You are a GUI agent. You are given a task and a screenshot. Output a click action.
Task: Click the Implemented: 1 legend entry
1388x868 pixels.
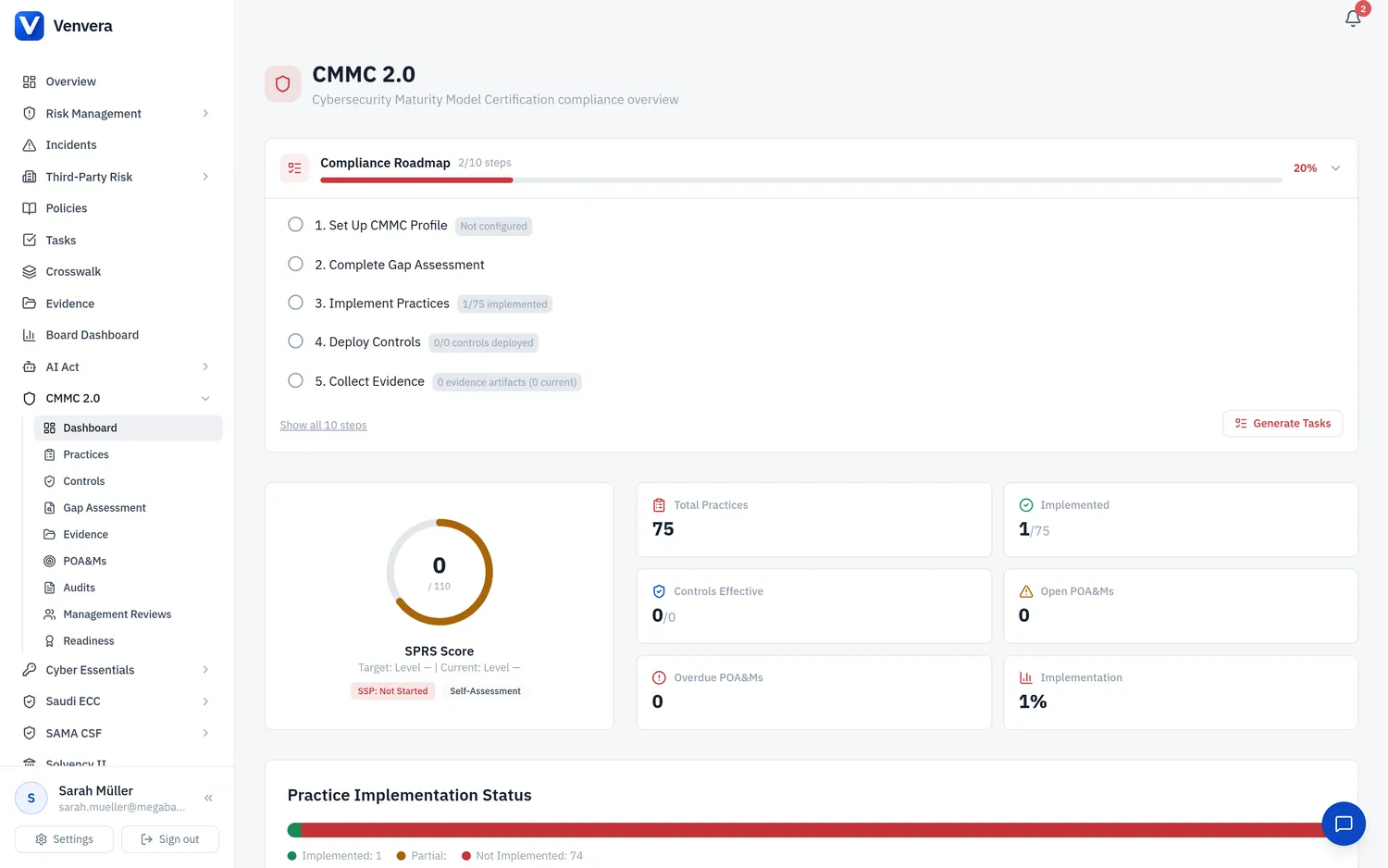click(335, 856)
